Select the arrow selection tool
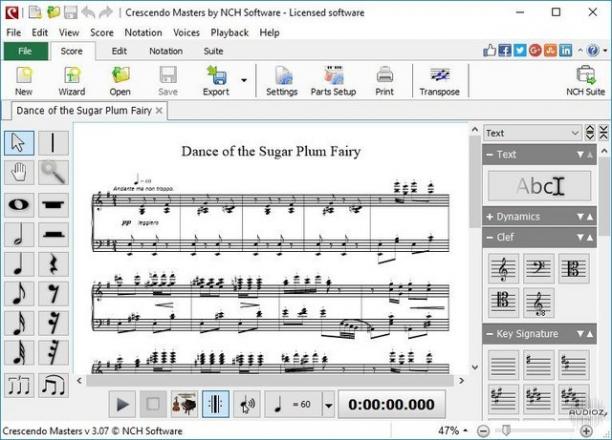Screen dimensions: 612x440 [x=19, y=143]
